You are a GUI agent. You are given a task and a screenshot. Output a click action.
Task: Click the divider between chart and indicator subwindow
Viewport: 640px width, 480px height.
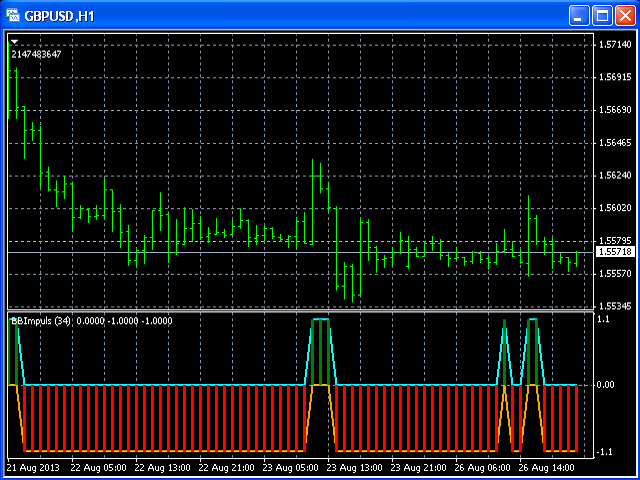click(300, 311)
